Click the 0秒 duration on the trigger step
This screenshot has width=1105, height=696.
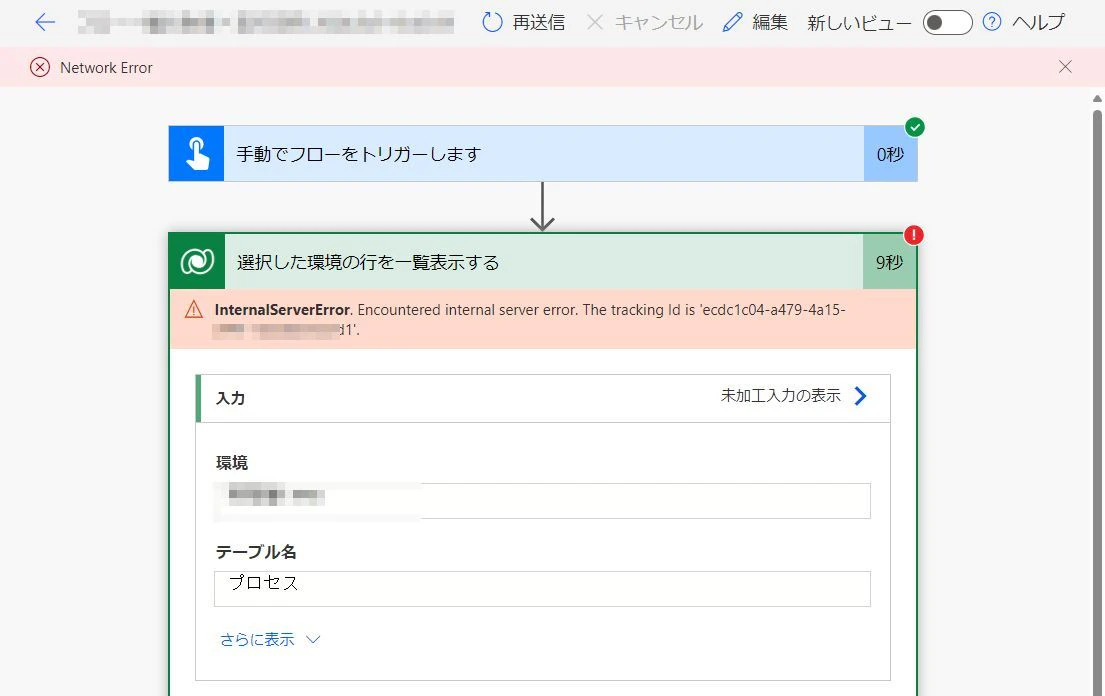pos(891,154)
